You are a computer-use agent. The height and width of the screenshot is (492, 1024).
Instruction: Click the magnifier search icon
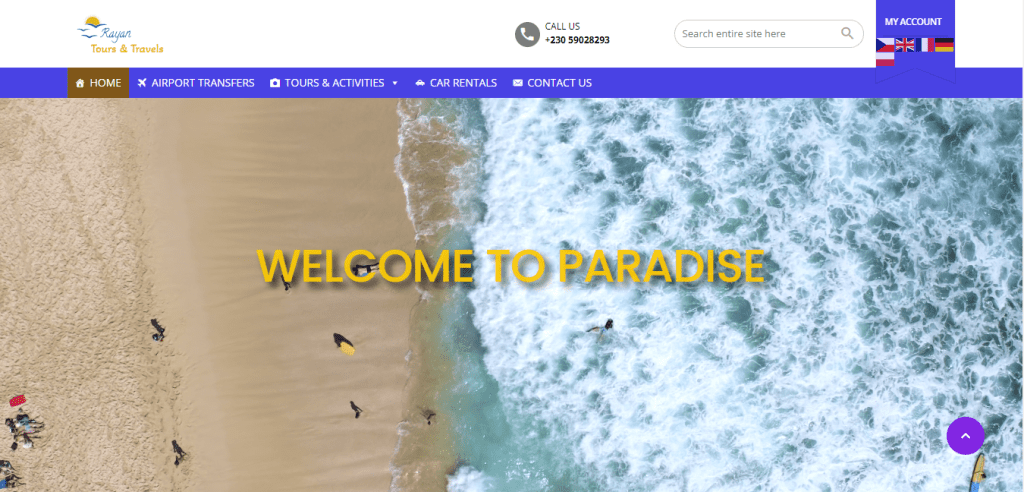(x=847, y=33)
